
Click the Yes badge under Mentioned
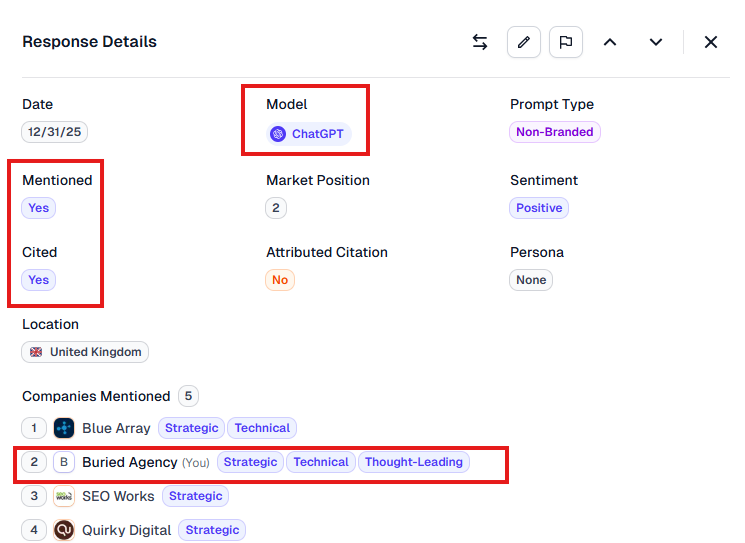[38, 208]
